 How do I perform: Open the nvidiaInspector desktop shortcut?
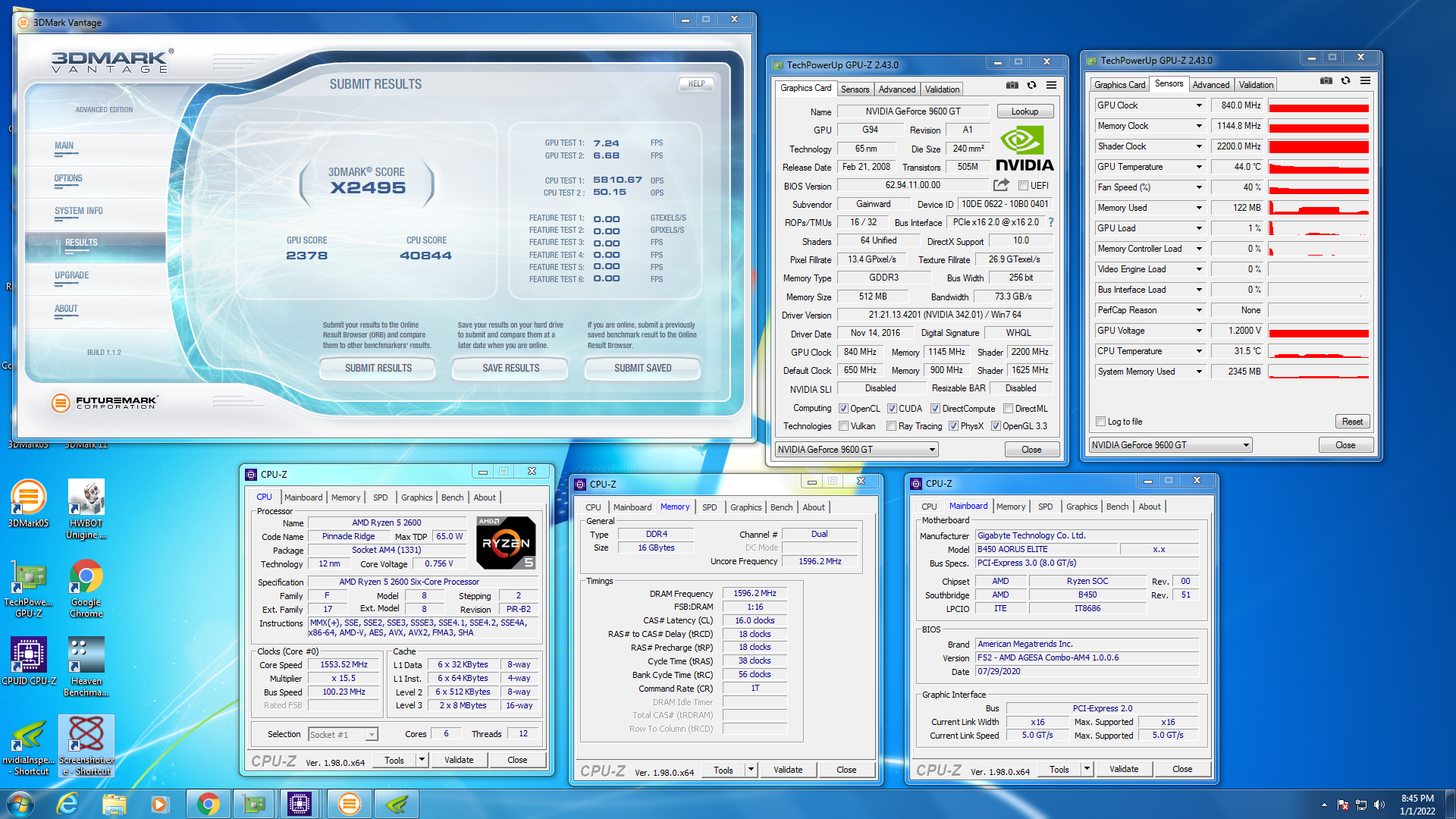(30, 748)
